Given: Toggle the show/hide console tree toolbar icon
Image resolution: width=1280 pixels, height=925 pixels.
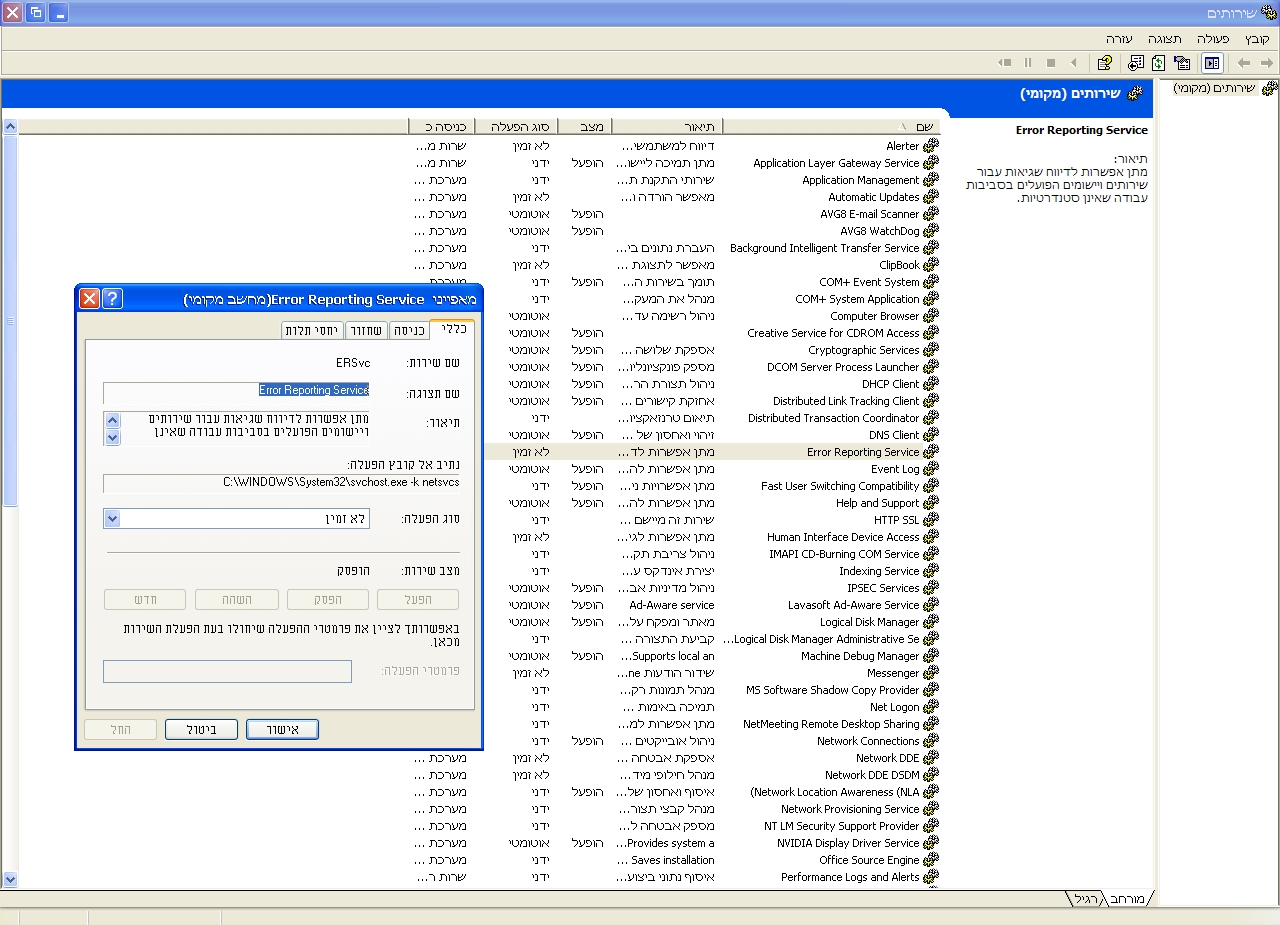Looking at the screenshot, I should pyautogui.click(x=1212, y=63).
